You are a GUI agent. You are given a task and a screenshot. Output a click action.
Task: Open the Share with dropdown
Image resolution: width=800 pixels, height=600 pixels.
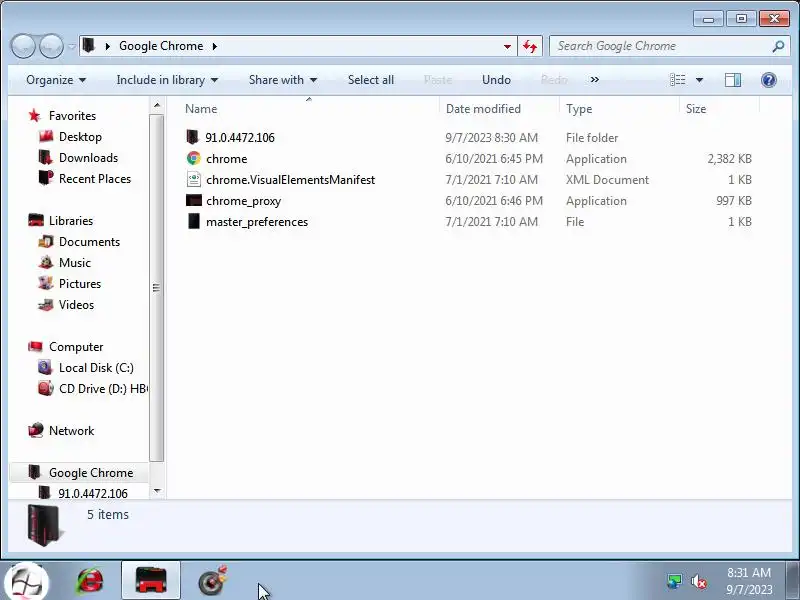point(283,80)
